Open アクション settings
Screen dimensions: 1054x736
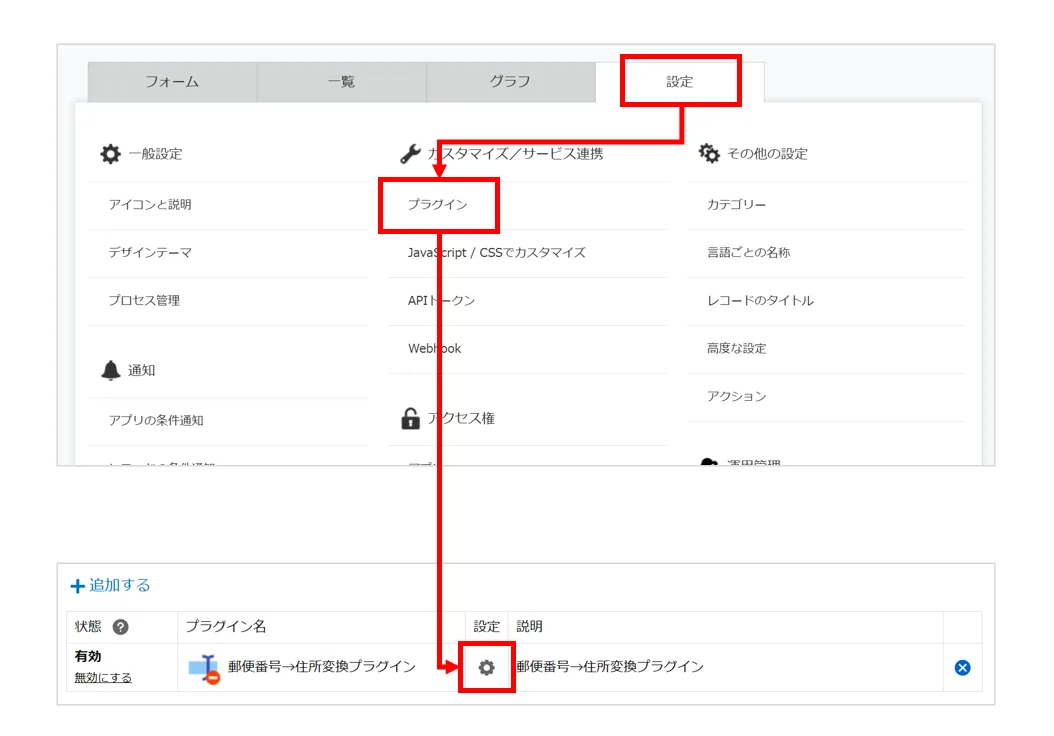(x=736, y=396)
